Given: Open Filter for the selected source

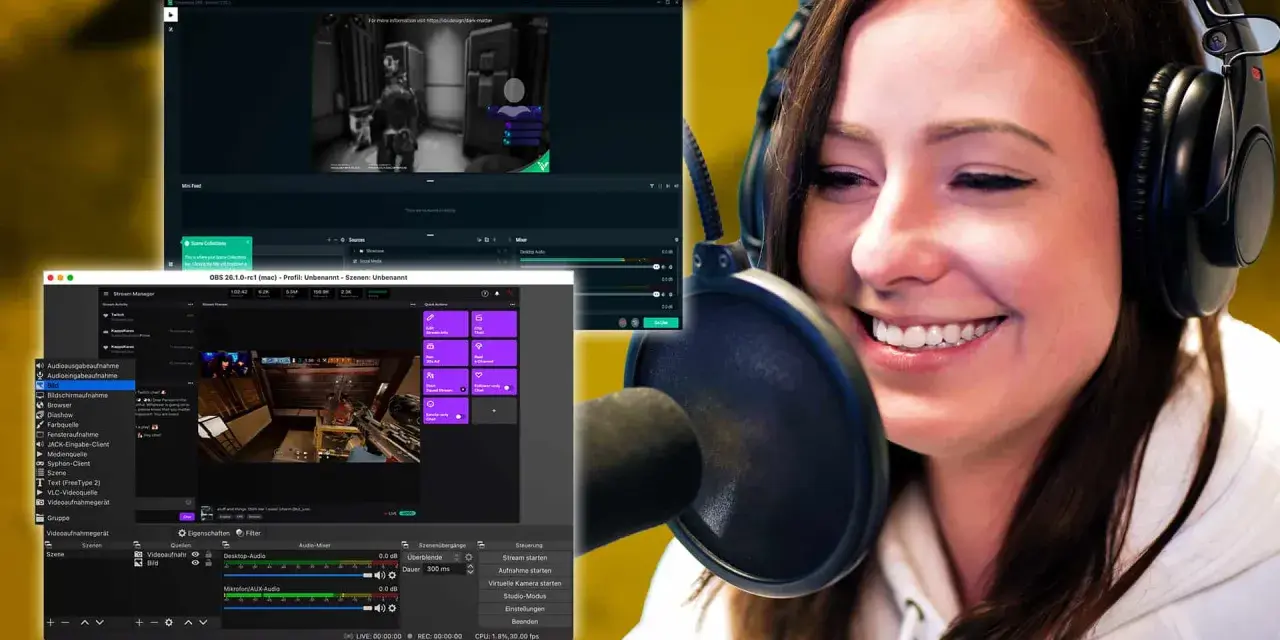Looking at the screenshot, I should point(249,533).
